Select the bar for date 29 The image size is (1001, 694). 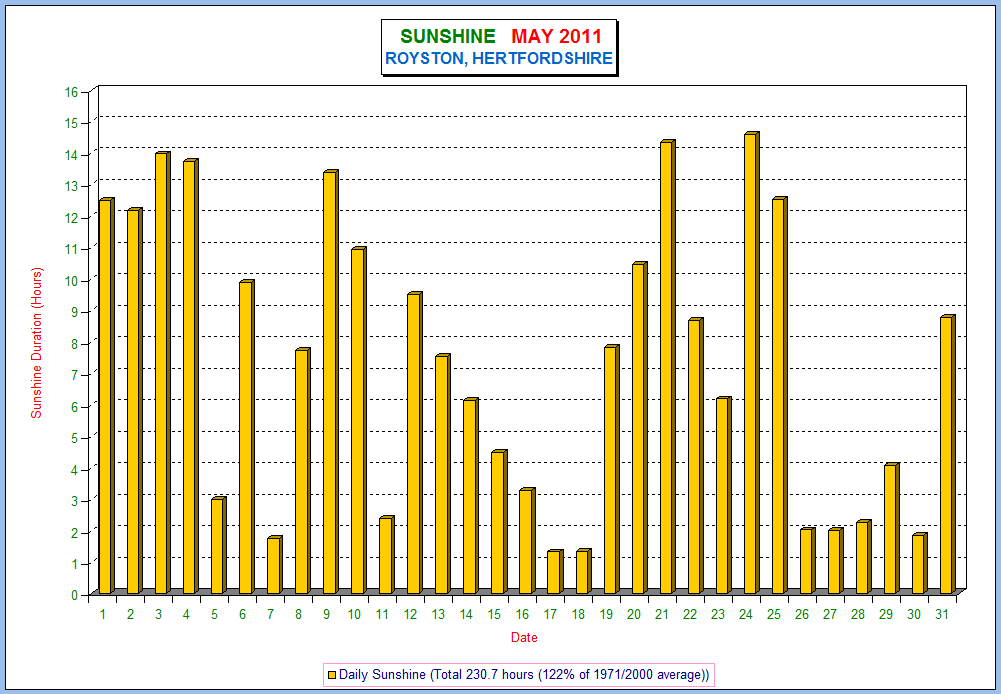click(x=892, y=528)
